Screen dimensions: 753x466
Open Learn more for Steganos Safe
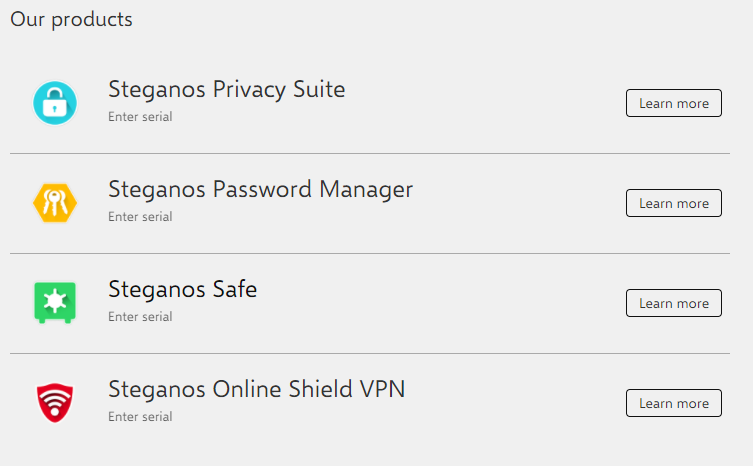click(673, 303)
